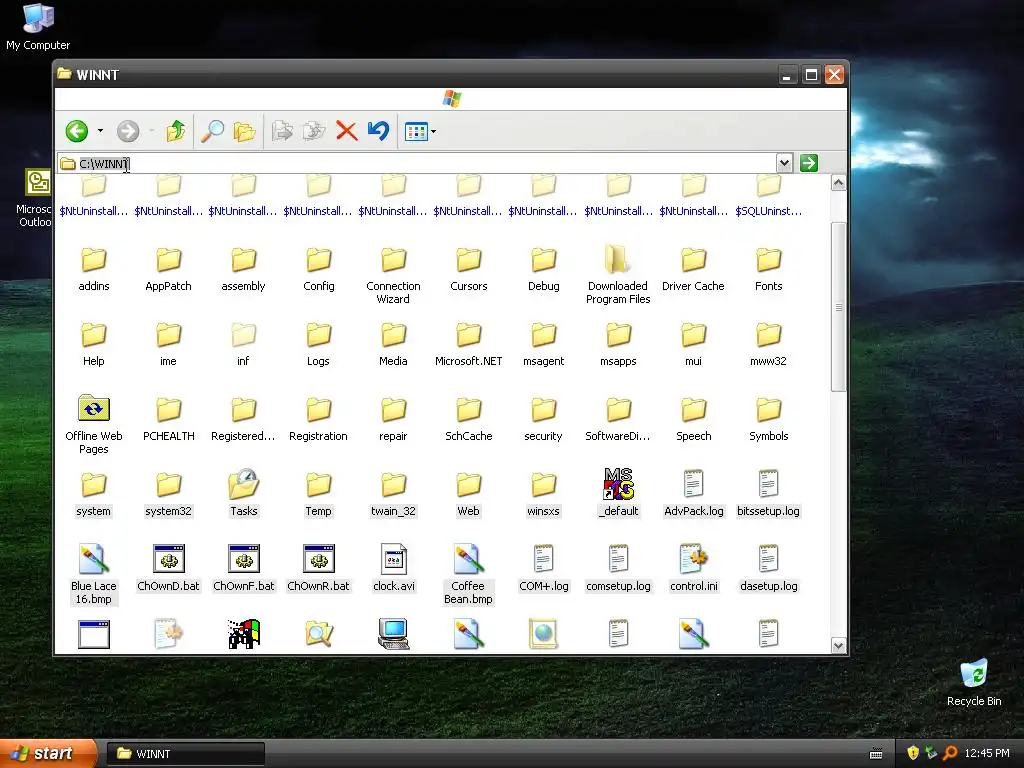
Task: Select the ChOwnD.bat file
Action: (168, 568)
